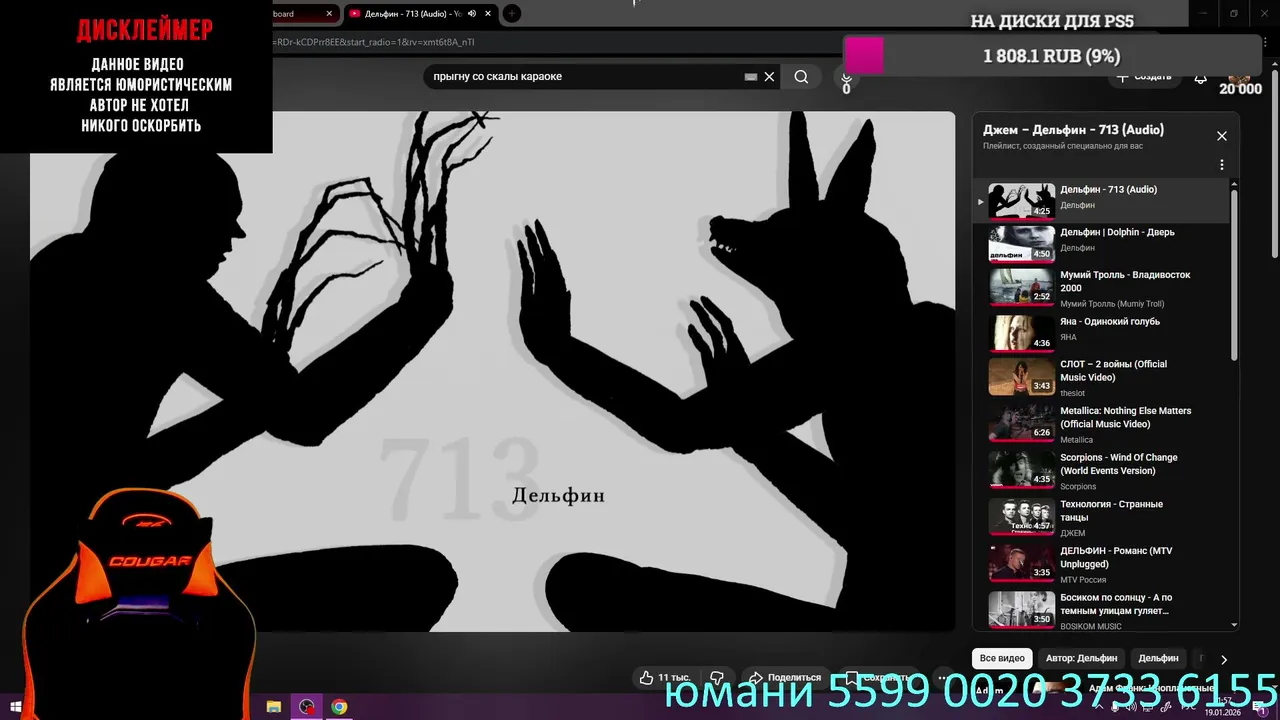Click the ДЖЕМ channel name
The width and height of the screenshot is (1280, 720).
(x=1072, y=534)
